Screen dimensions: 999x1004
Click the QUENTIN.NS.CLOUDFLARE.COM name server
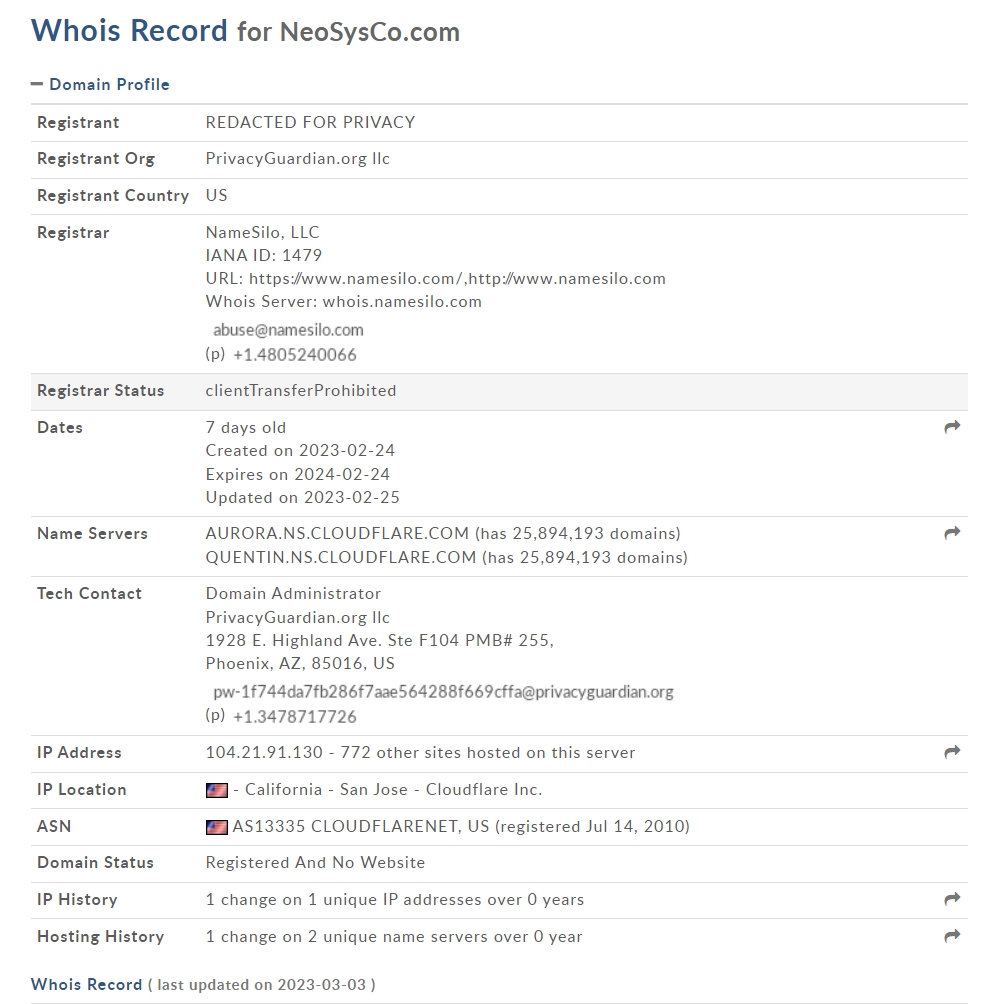(341, 557)
